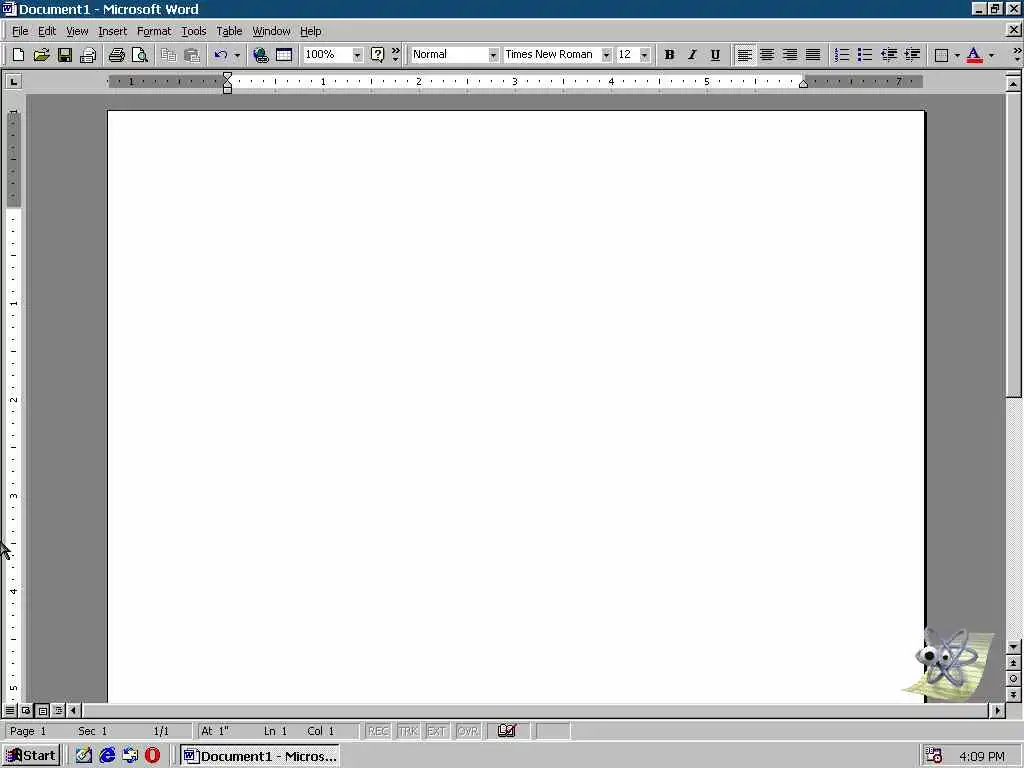Launch Opera browser from quick launch
Screen dimensions: 1024x768
coord(152,756)
